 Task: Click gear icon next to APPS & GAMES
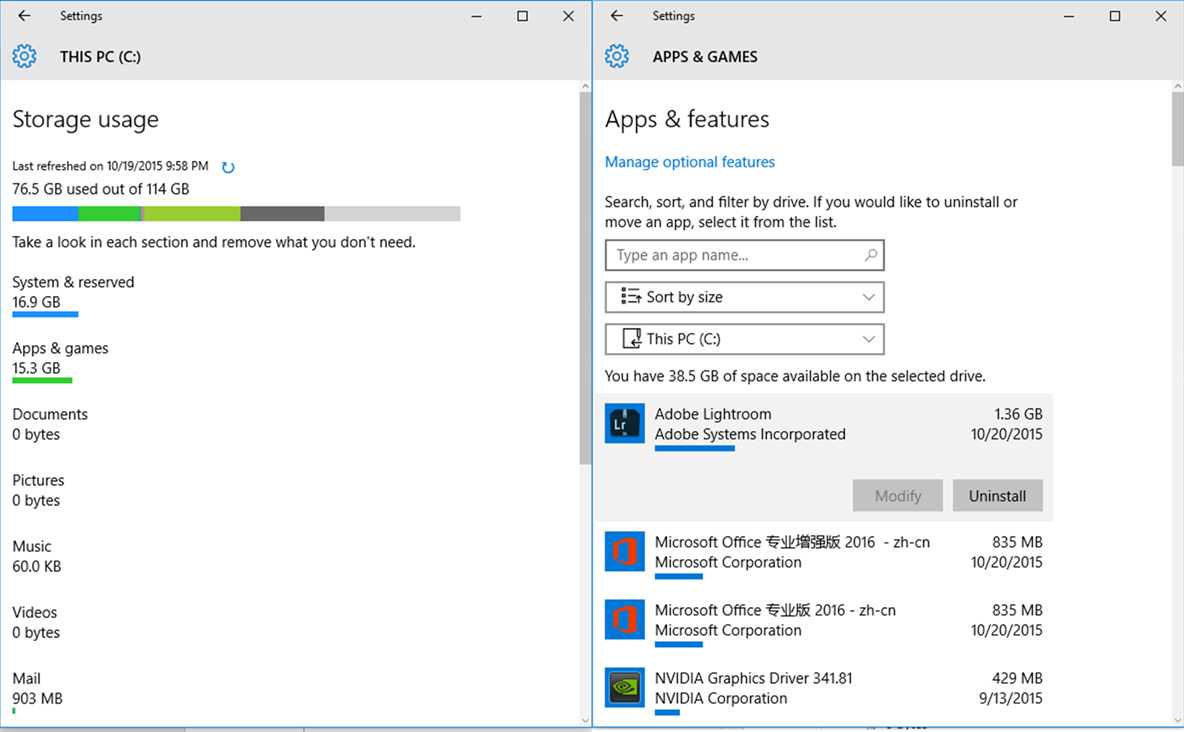coord(617,56)
